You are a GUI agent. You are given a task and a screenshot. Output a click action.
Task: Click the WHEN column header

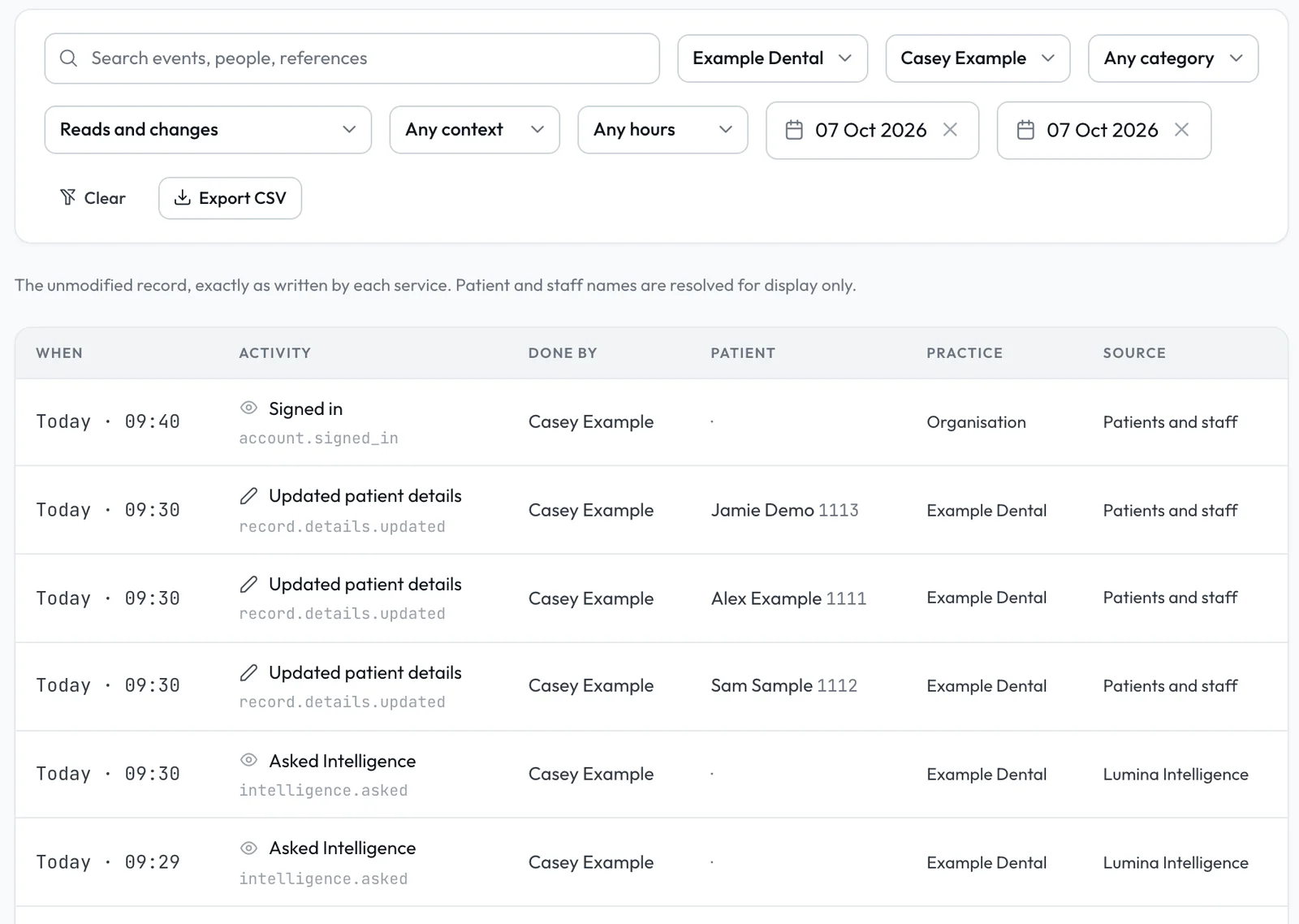[59, 353]
